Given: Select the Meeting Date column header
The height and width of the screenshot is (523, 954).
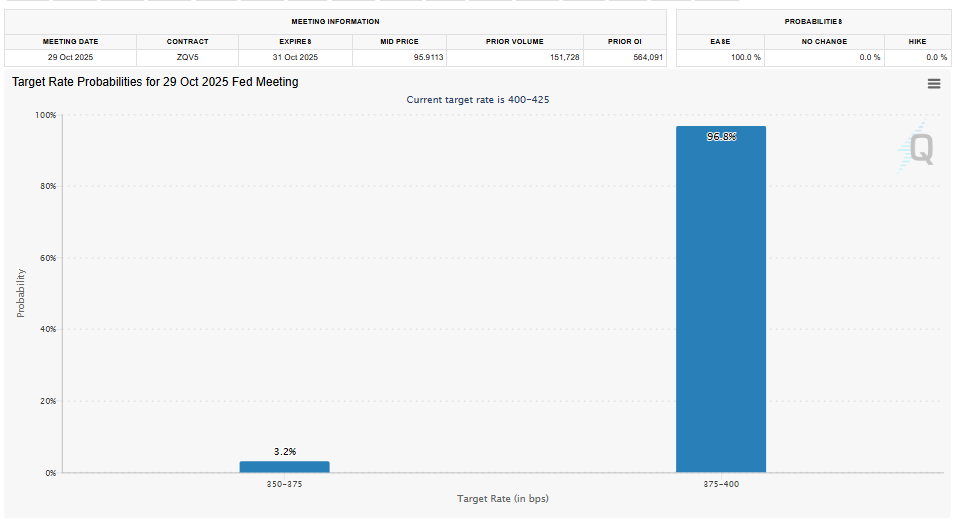Looking at the screenshot, I should (70, 41).
